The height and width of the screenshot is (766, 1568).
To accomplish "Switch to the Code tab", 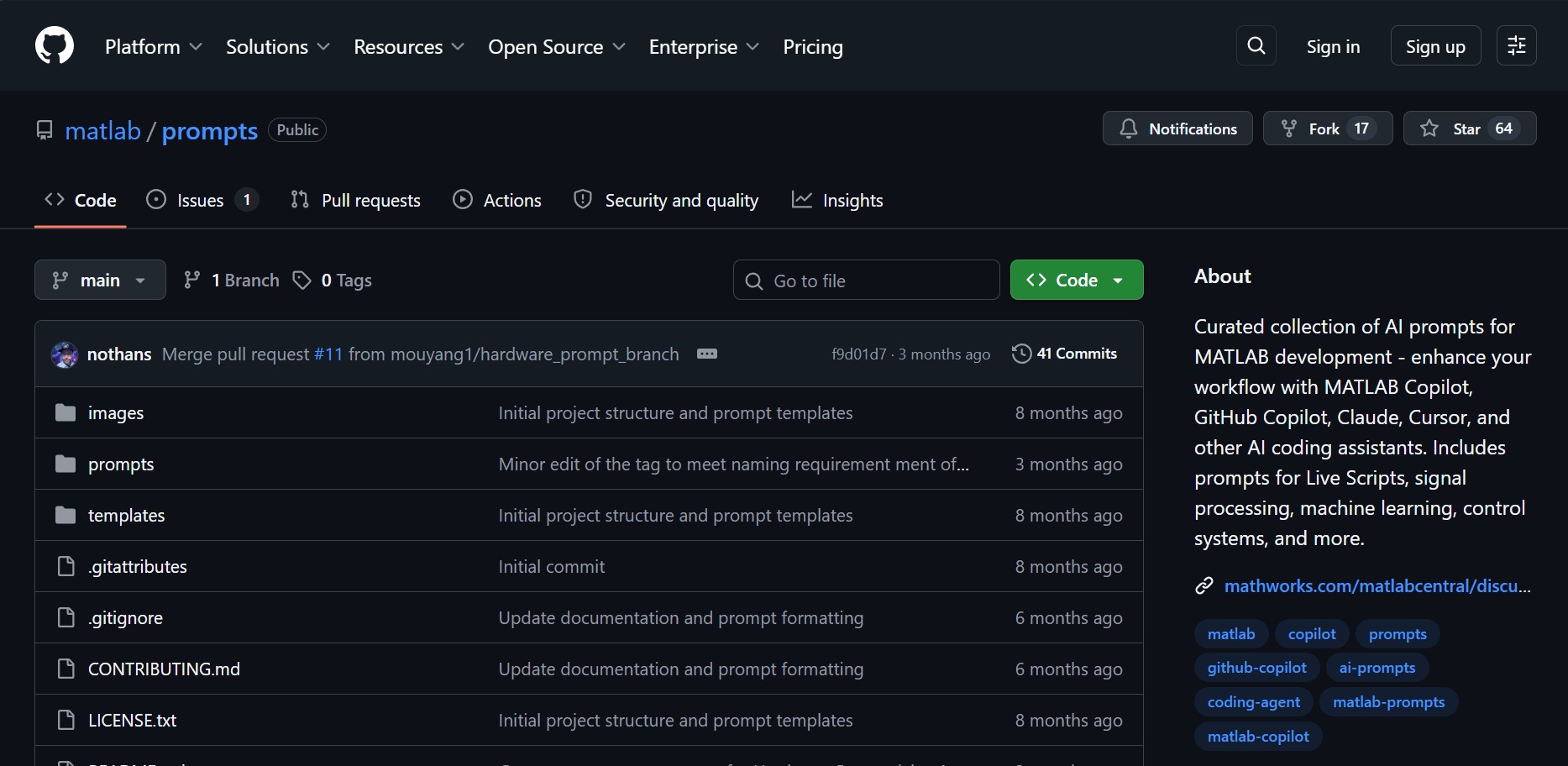I will click(x=81, y=200).
